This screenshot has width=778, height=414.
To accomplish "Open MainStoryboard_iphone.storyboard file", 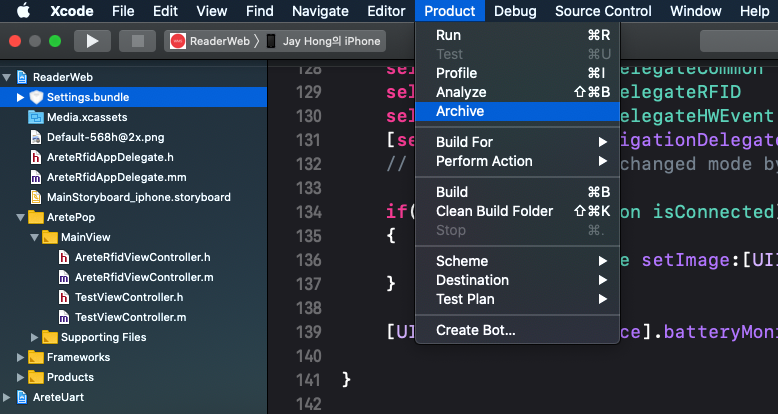I will [138, 197].
